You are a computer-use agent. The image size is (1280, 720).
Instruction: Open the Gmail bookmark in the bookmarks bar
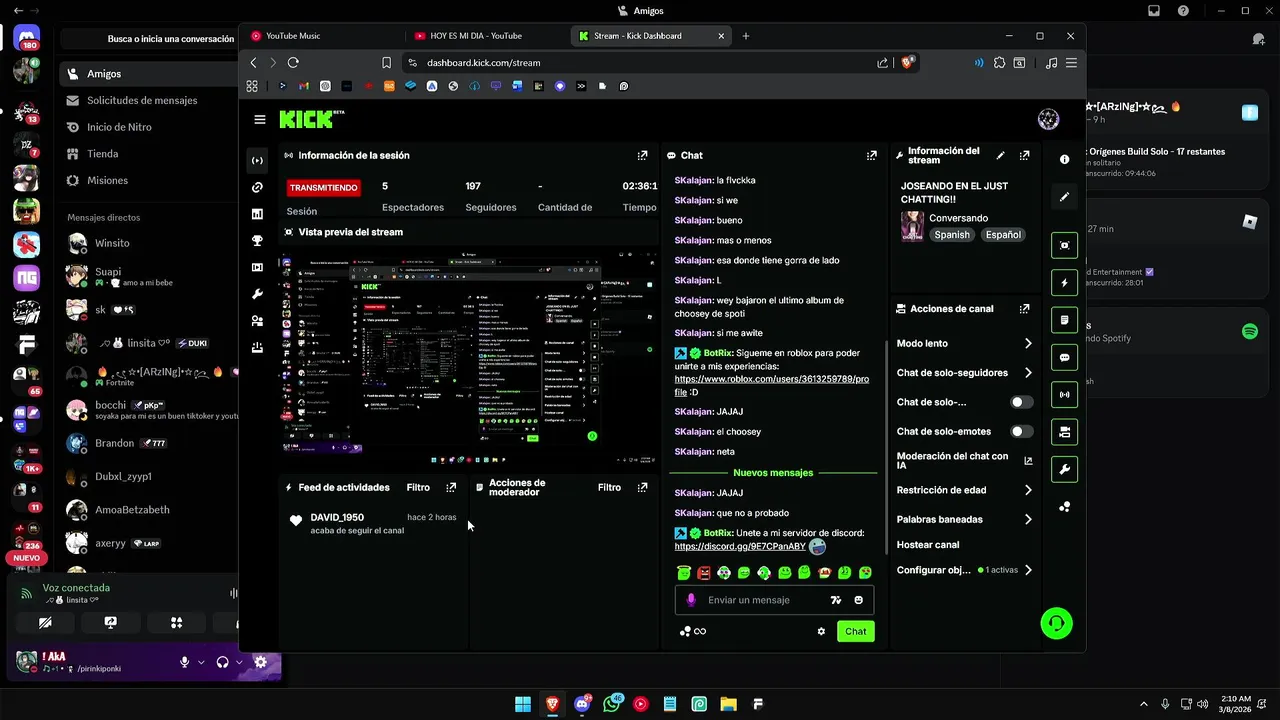[x=304, y=86]
